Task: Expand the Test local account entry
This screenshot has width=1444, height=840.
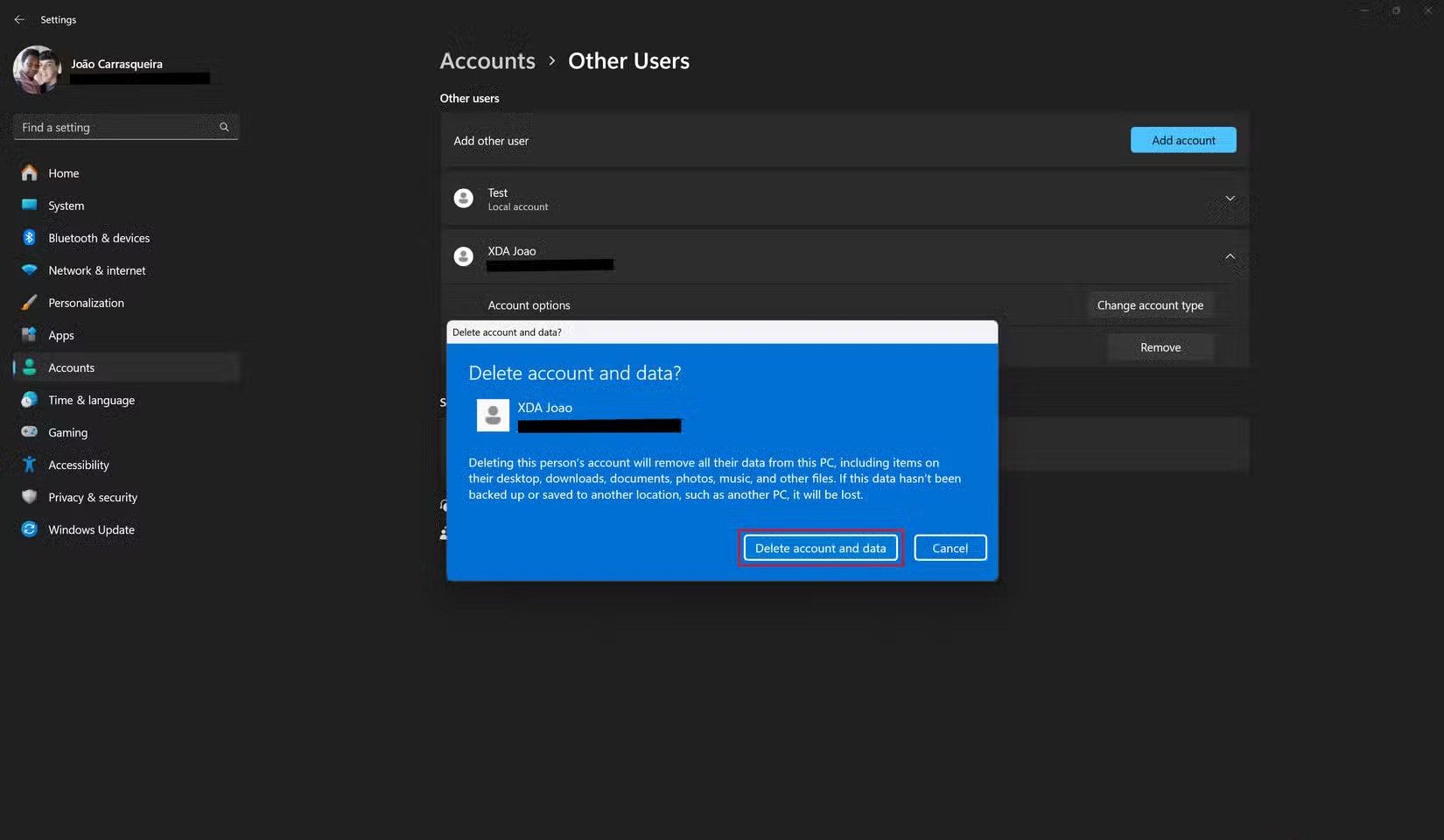Action: pos(1230,198)
